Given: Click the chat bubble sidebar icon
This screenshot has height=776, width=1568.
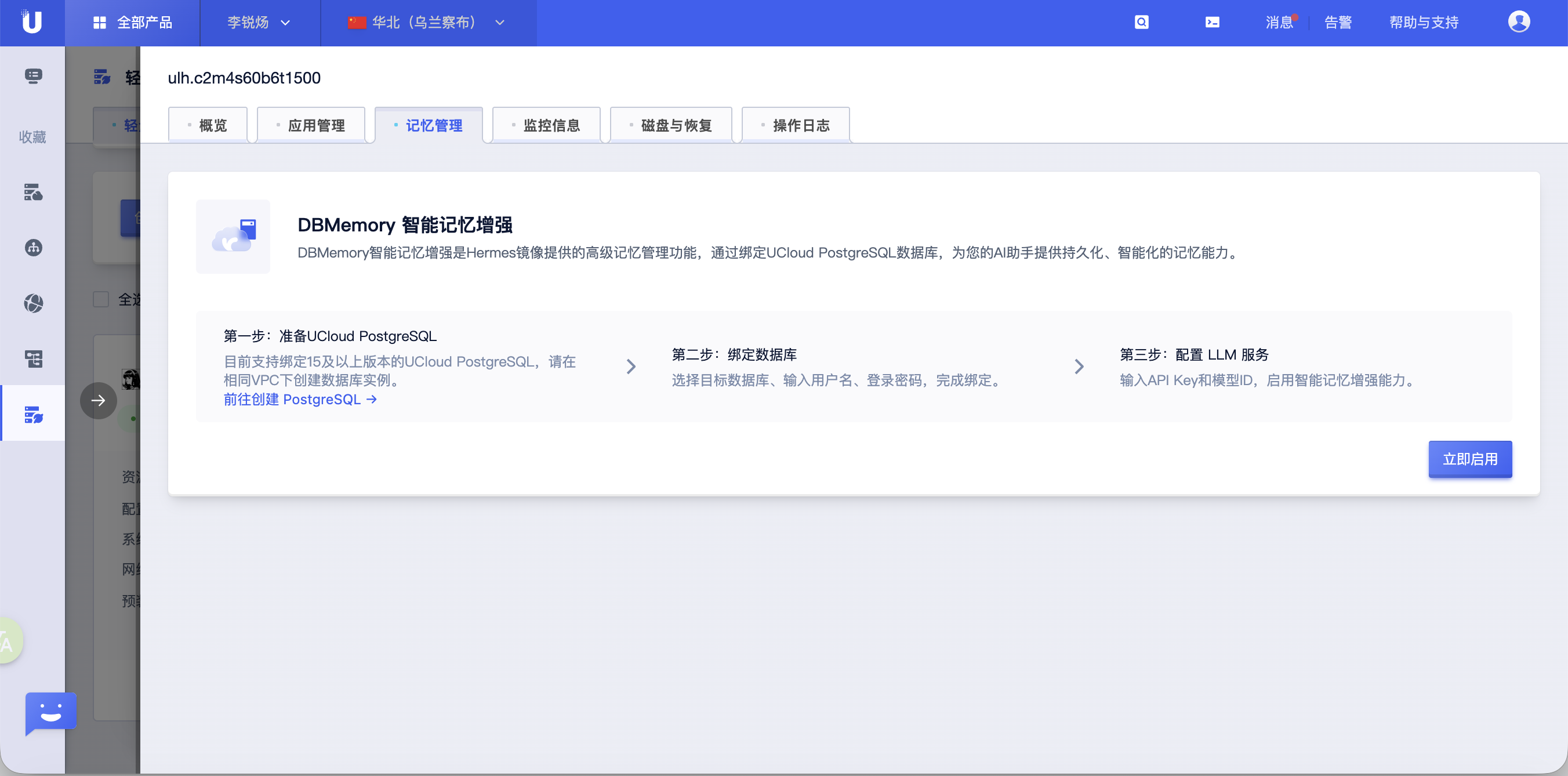Looking at the screenshot, I should (33, 76).
